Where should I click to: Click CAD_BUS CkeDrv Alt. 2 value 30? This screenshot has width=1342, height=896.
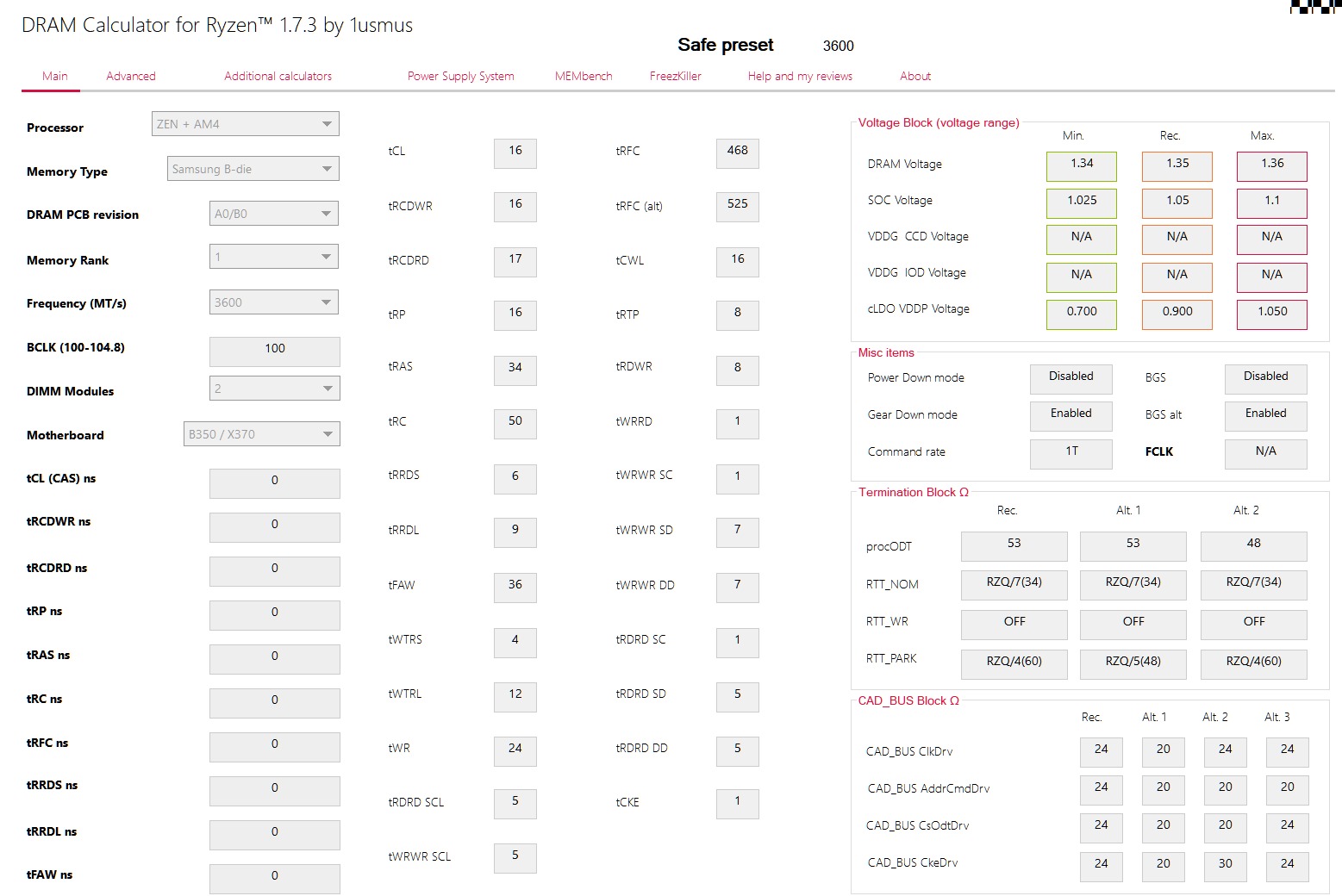point(1226,867)
